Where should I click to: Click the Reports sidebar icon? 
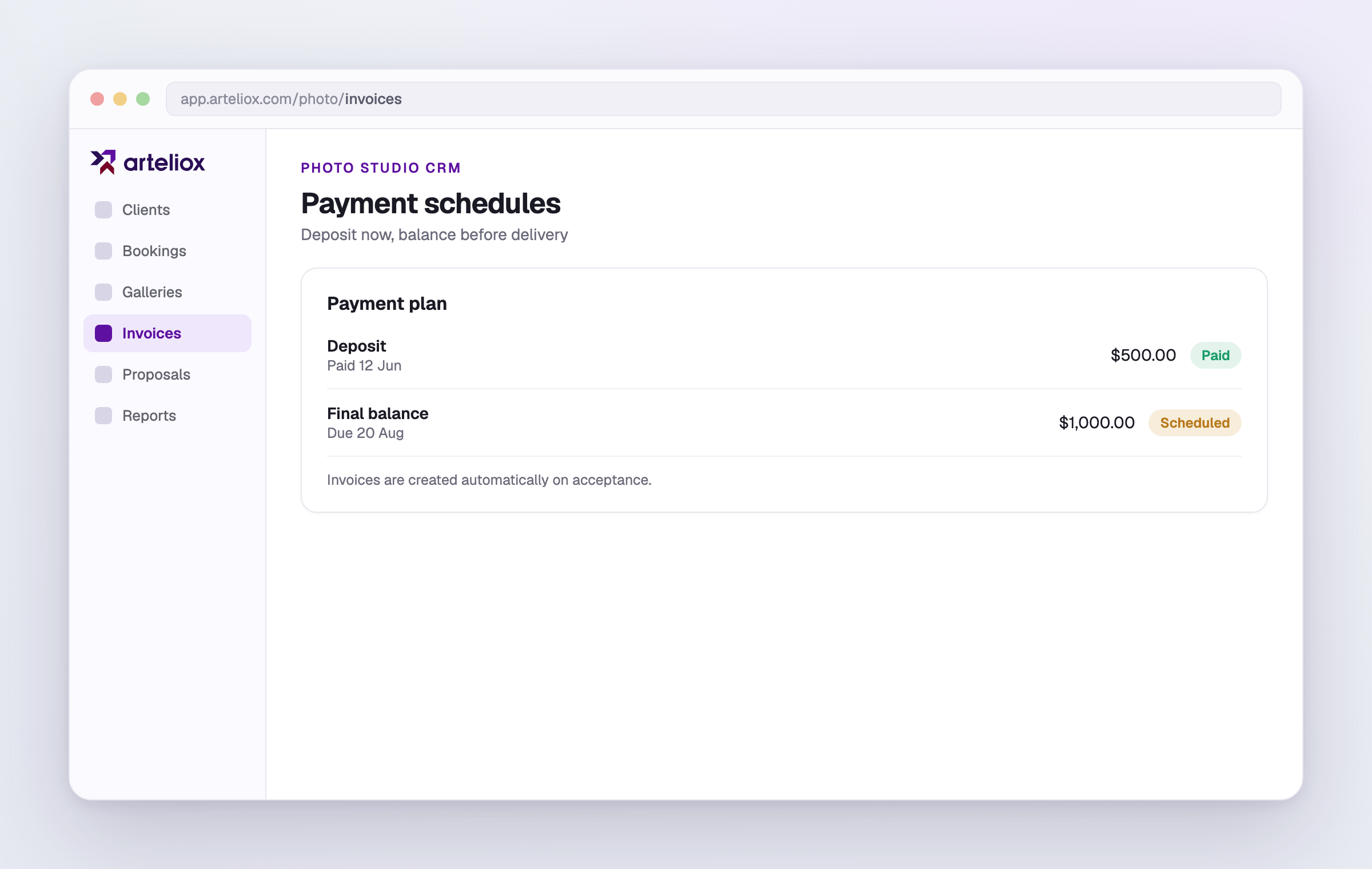point(103,416)
